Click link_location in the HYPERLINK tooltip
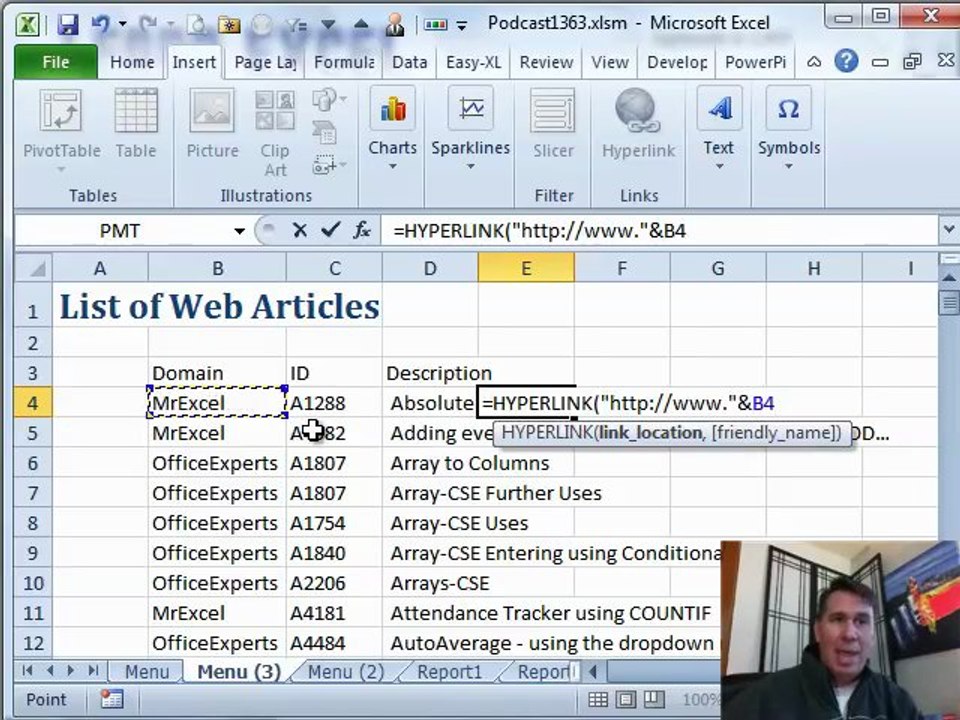 650,433
